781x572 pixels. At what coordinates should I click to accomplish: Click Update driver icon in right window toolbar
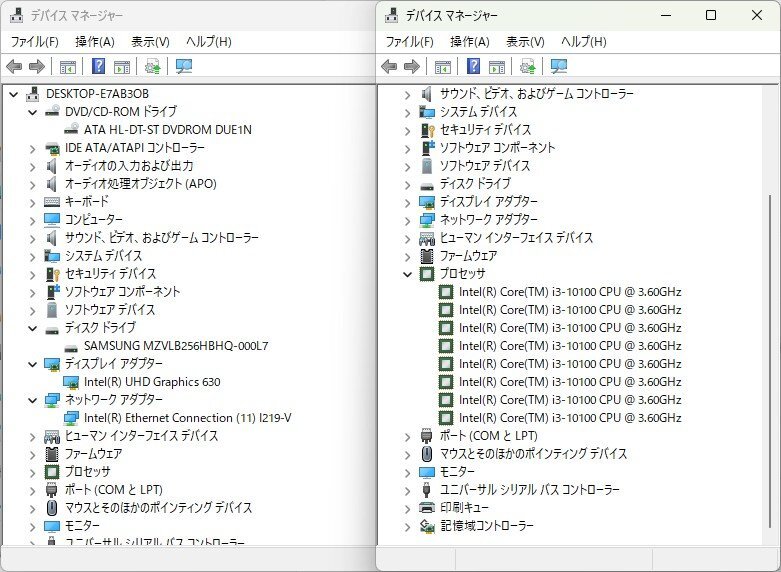click(x=527, y=66)
